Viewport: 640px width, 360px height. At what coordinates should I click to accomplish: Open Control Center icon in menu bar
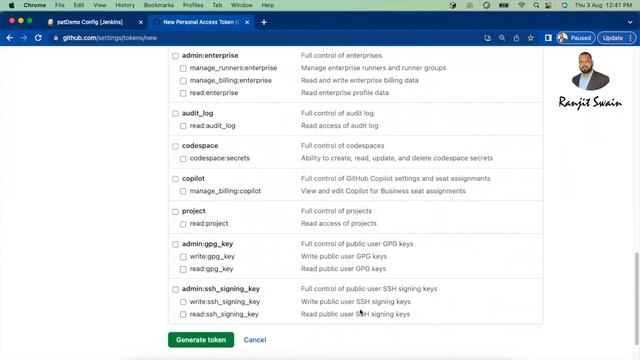(x=549, y=5)
